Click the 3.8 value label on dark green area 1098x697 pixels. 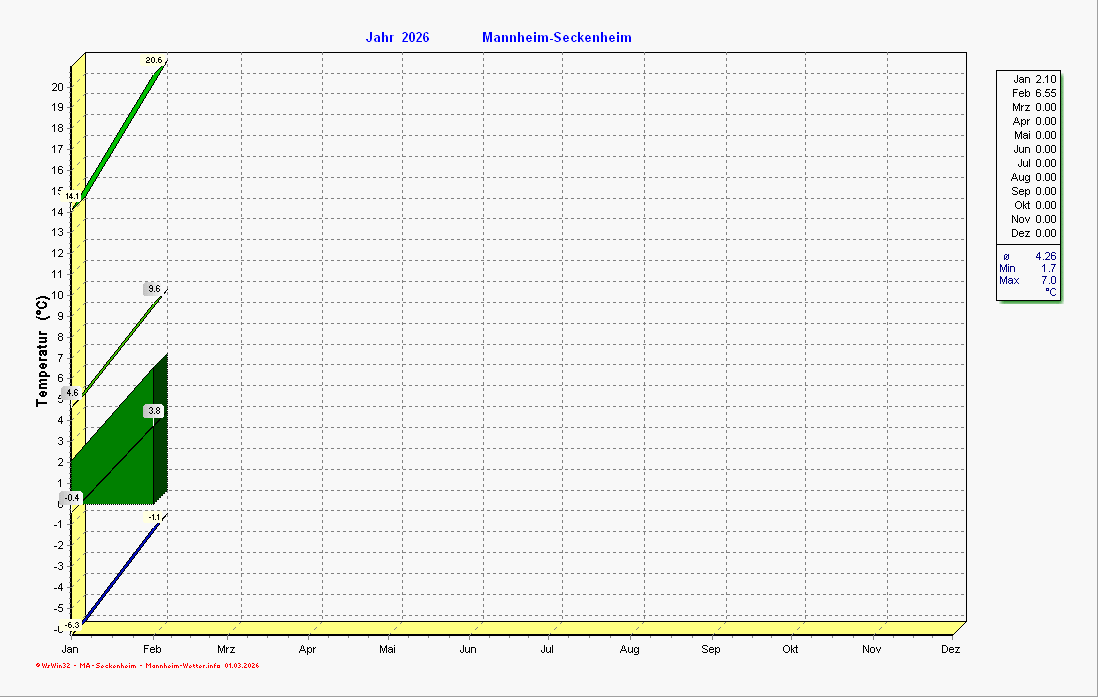[x=153, y=411]
